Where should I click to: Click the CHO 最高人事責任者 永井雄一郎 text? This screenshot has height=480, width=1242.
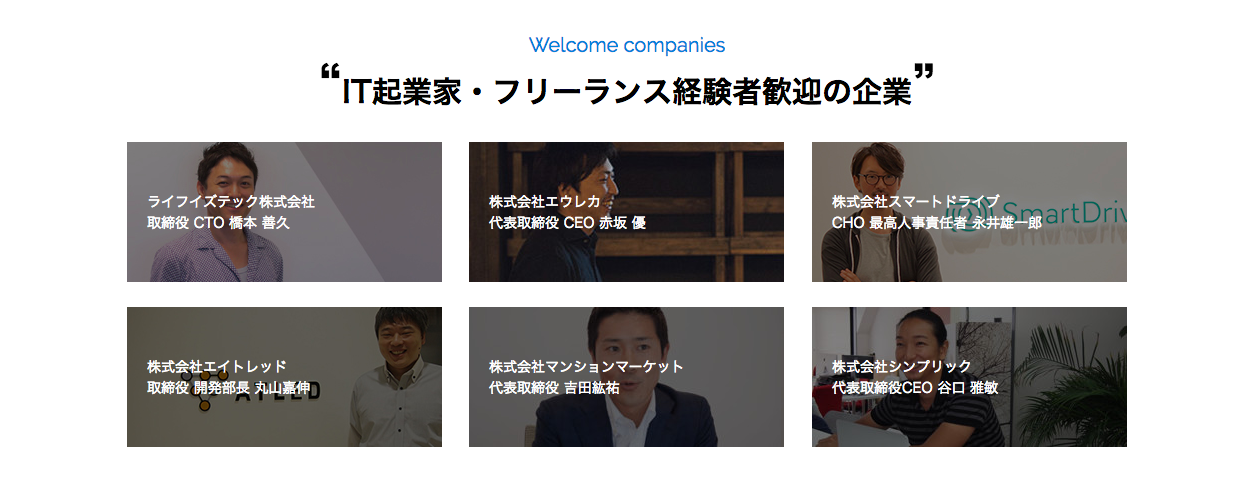click(x=936, y=222)
